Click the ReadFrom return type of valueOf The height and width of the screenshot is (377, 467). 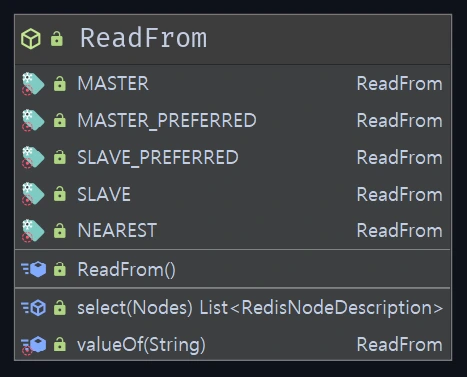(x=400, y=344)
